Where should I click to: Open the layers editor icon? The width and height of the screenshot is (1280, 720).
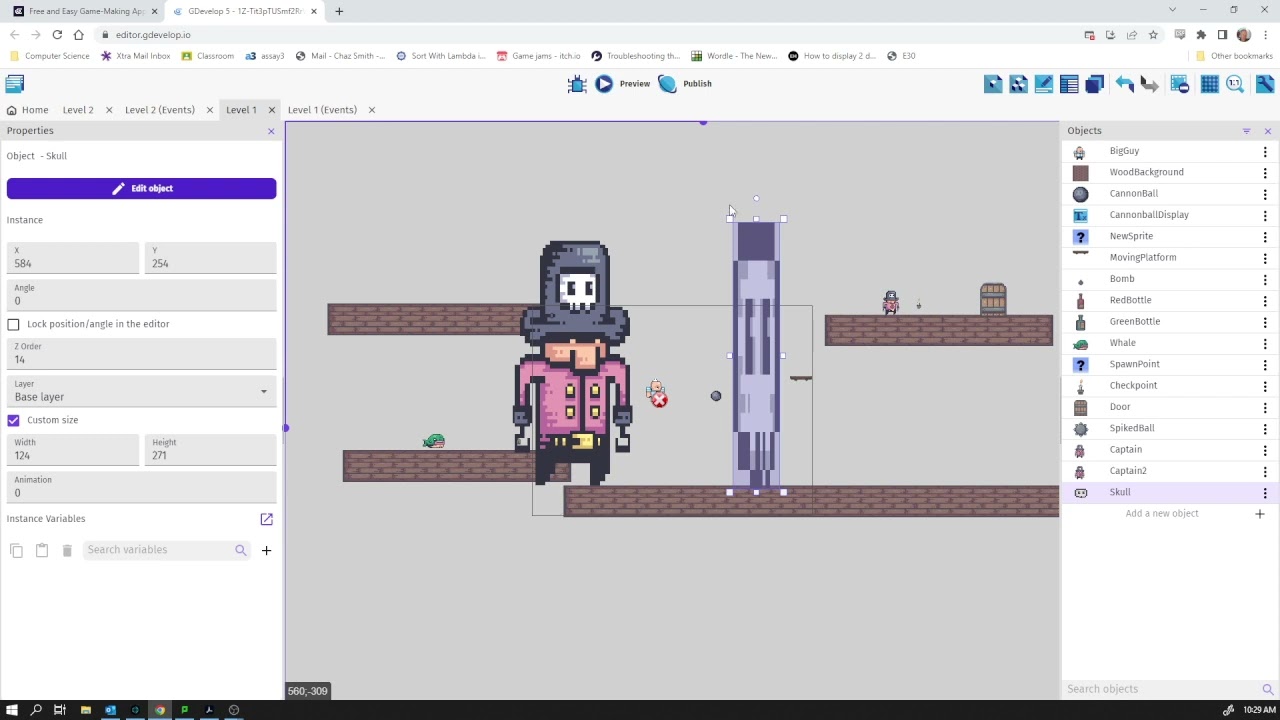pyautogui.click(x=1095, y=84)
